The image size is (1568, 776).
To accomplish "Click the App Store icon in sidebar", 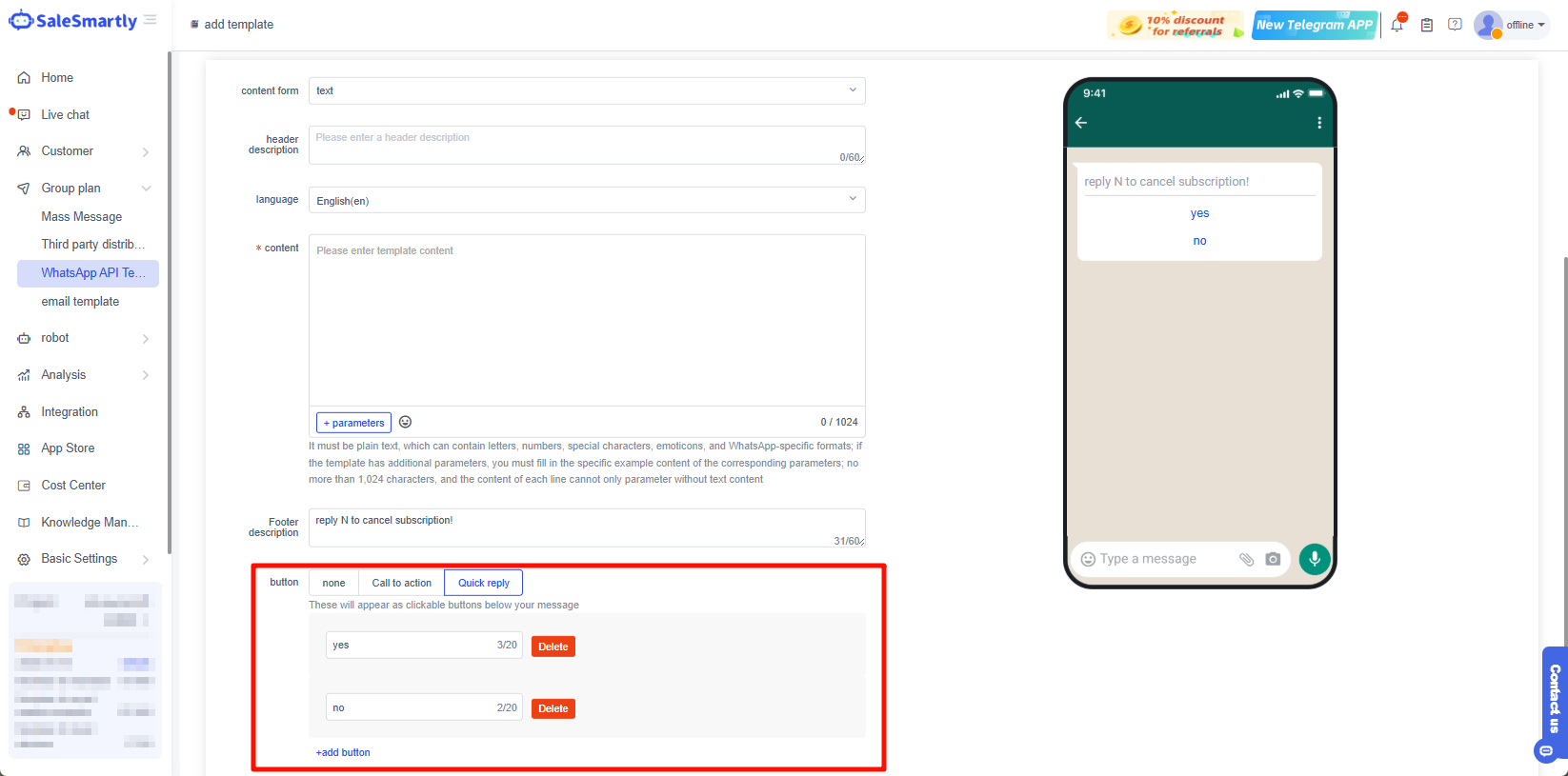I will (x=24, y=448).
